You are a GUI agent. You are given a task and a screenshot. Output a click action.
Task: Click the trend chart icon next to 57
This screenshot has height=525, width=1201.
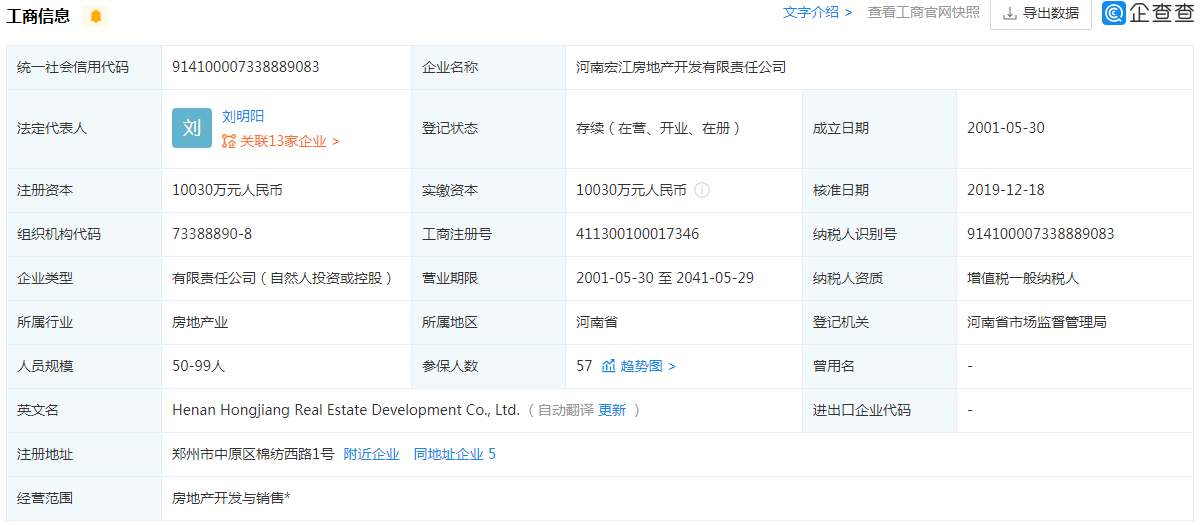click(608, 366)
